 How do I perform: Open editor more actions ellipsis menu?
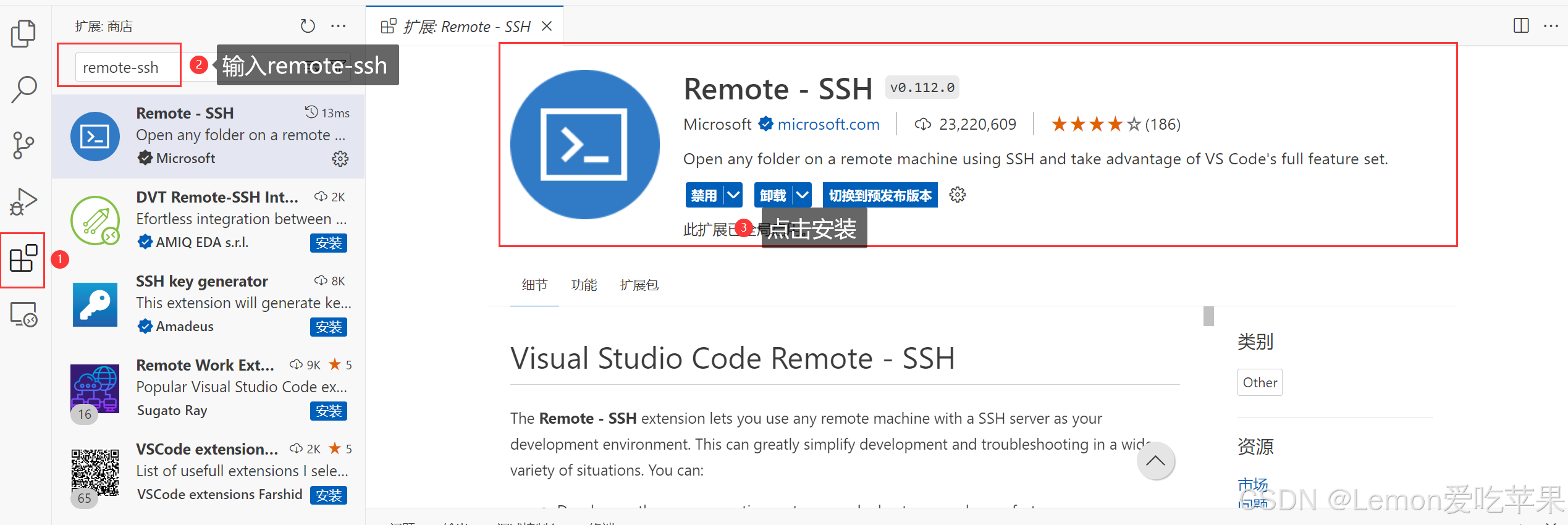(x=1551, y=26)
